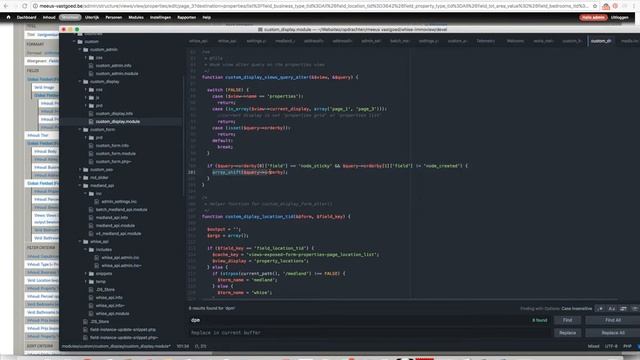Screen dimensions: 640x360
Task: Open custom_display.info file
Action: click(114, 113)
